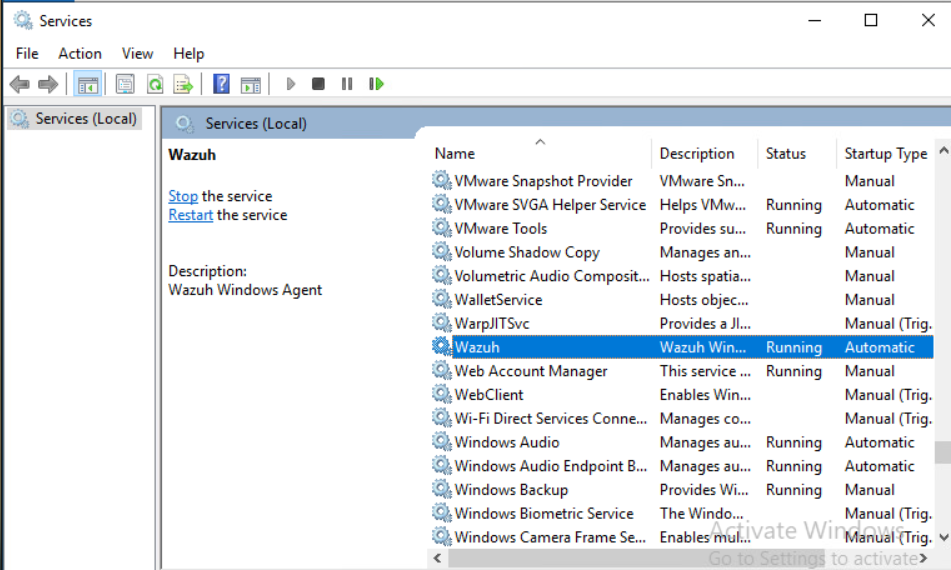951x570 pixels.
Task: Click gear icon beside Web Account Manager
Action: tap(442, 370)
